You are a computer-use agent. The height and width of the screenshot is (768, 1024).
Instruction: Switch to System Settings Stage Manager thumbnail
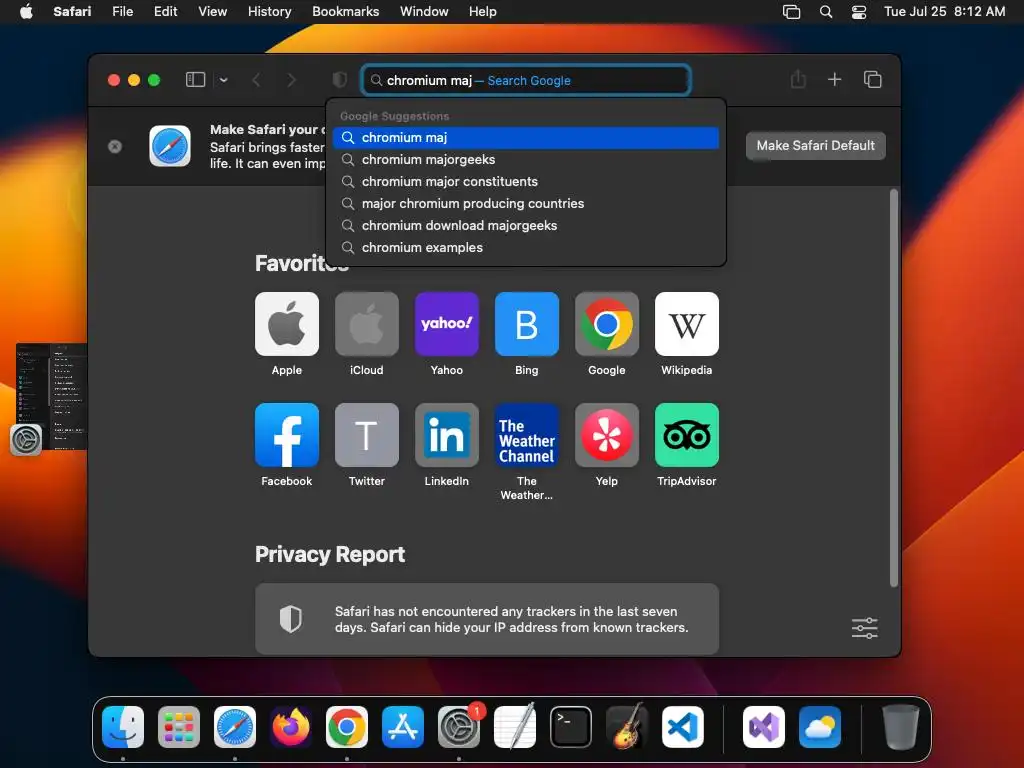point(51,396)
